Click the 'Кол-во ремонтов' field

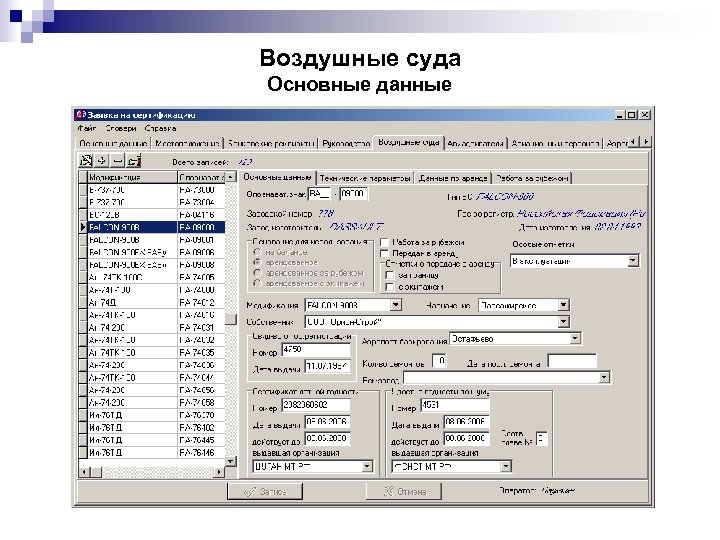(439, 361)
